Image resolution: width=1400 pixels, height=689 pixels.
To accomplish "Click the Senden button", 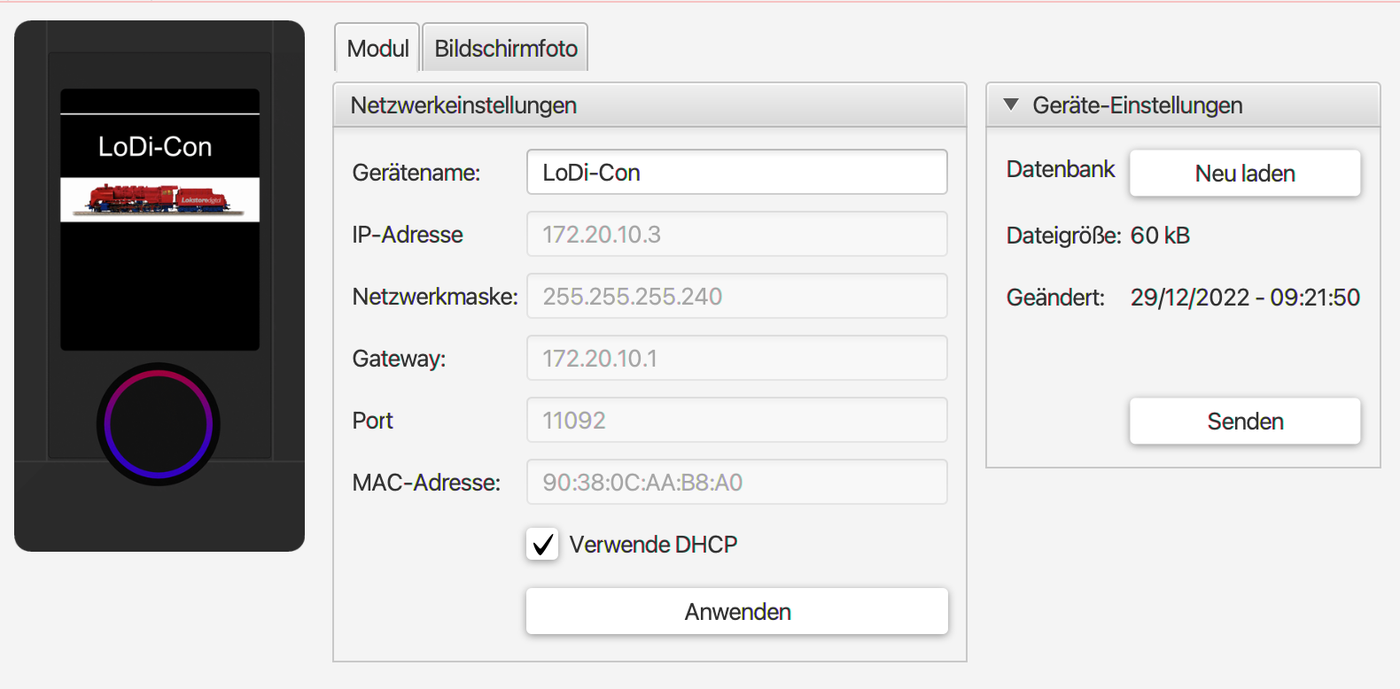I will (x=1245, y=421).
